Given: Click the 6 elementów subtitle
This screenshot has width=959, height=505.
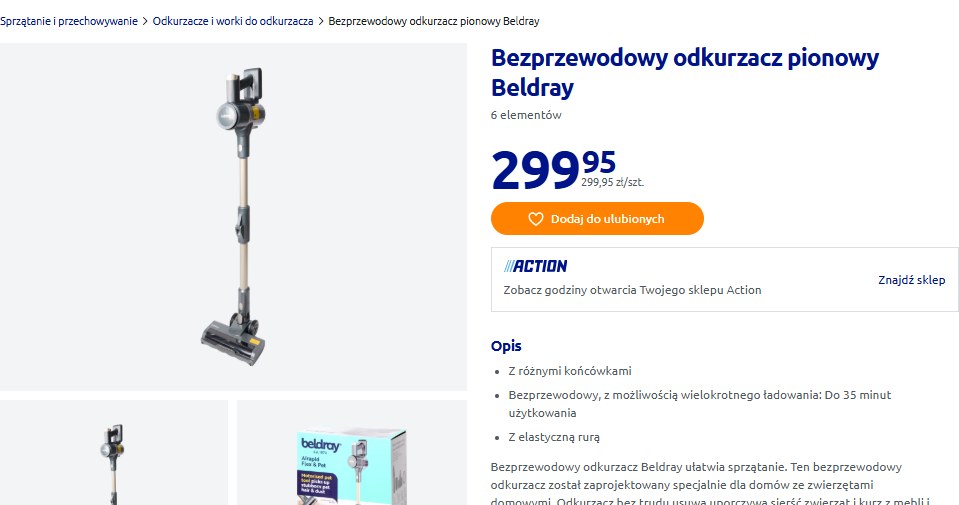Looking at the screenshot, I should point(526,115).
